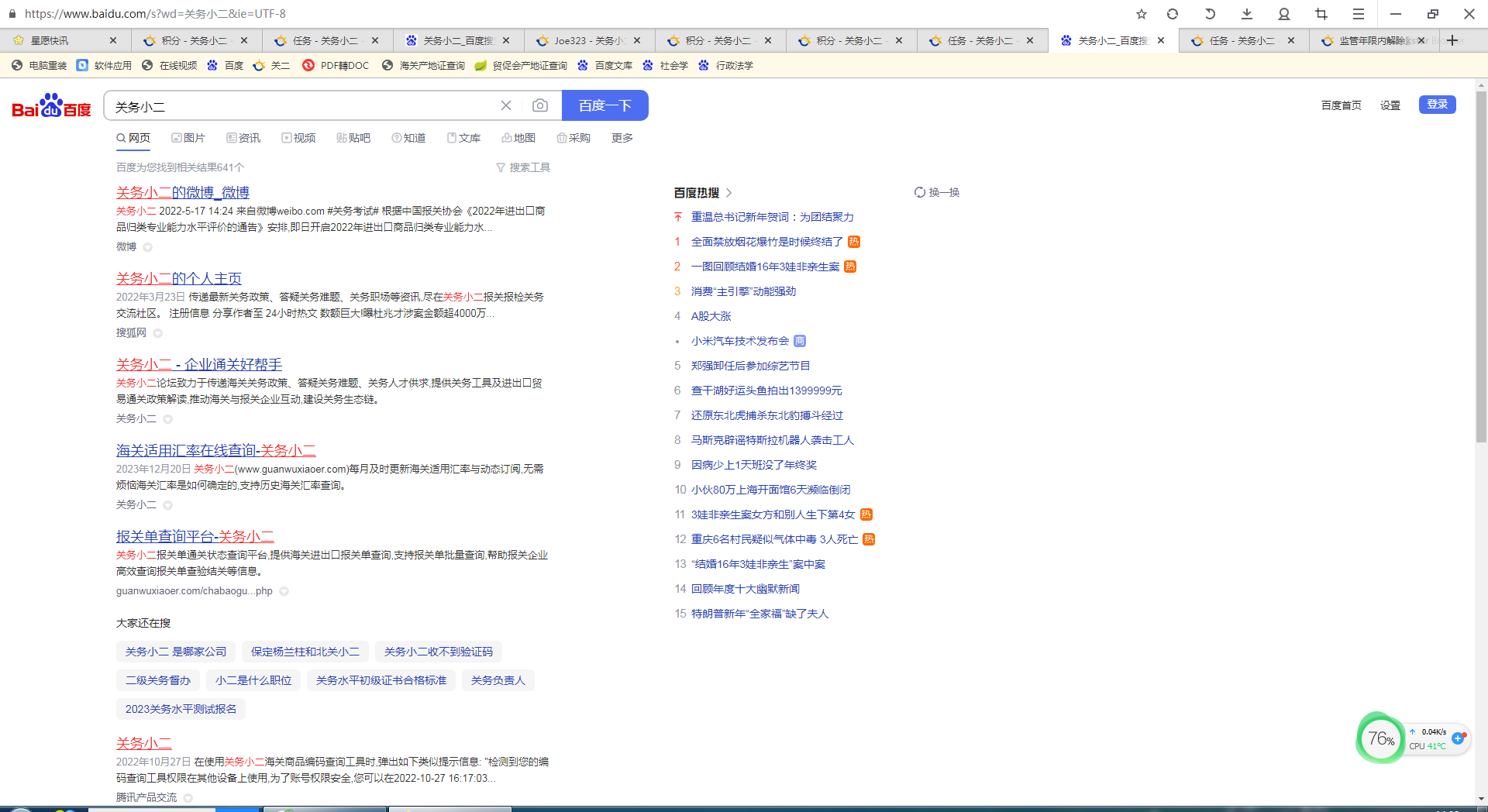This screenshot has width=1488, height=812.
Task: Open the 设置 settings link
Action: [1390, 105]
